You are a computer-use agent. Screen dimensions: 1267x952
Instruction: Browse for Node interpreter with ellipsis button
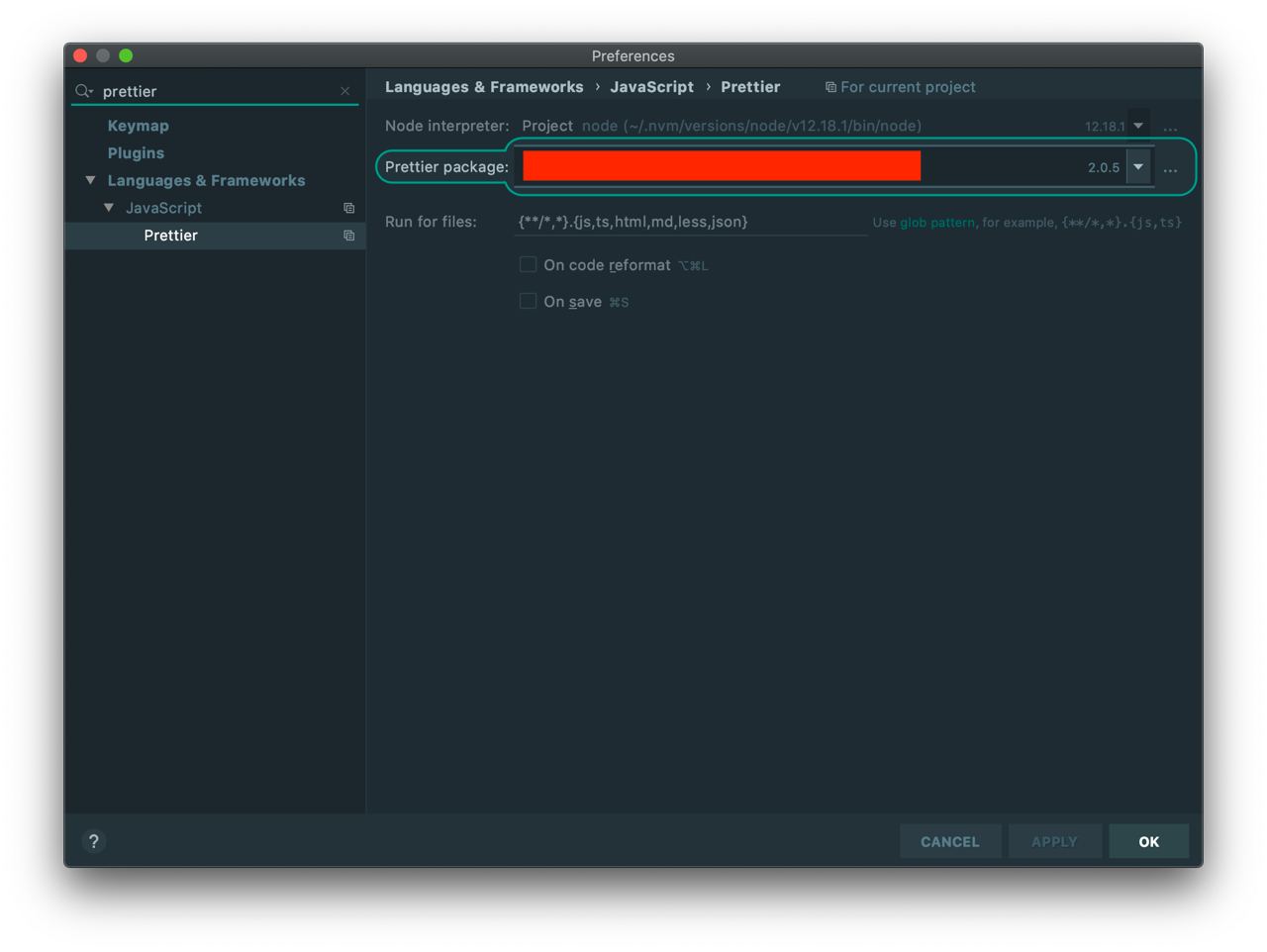click(x=1170, y=127)
